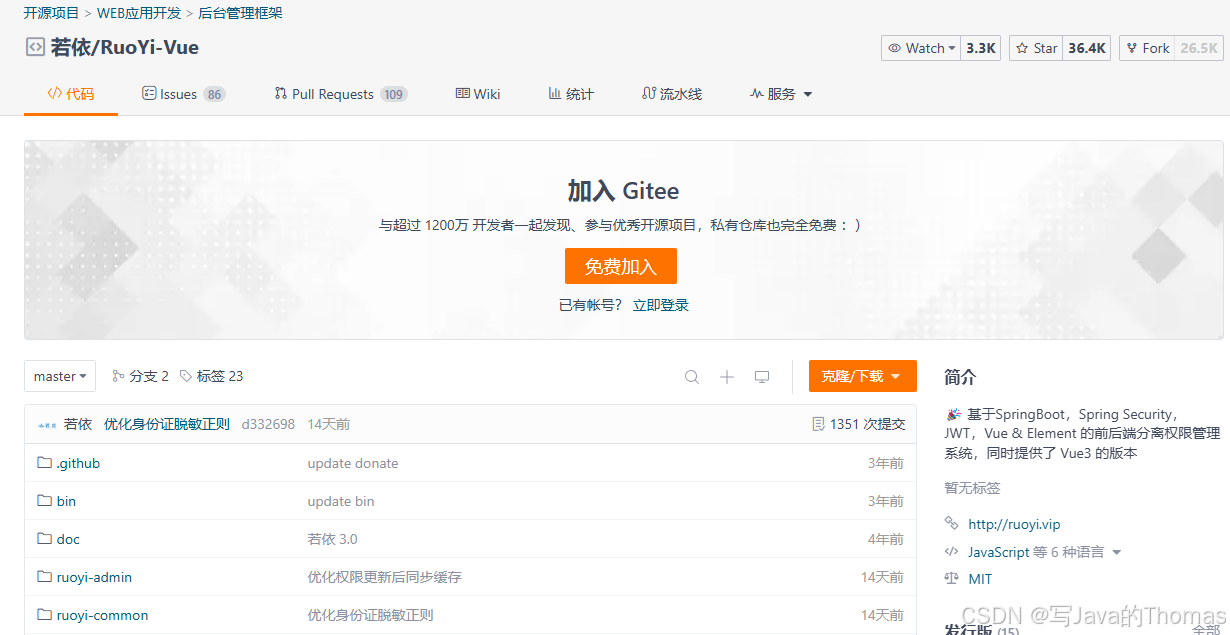Open commit hash d332698

pos(268,424)
